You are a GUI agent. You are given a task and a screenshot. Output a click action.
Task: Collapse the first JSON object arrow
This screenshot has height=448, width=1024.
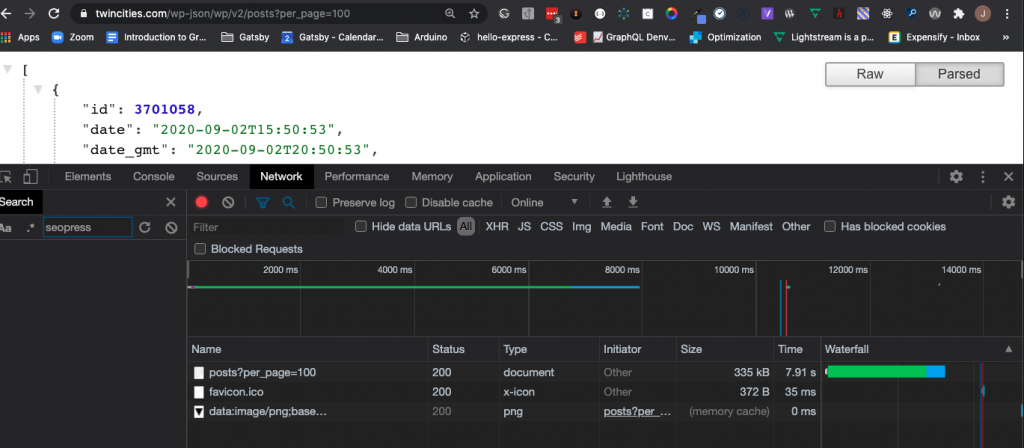coord(40,90)
